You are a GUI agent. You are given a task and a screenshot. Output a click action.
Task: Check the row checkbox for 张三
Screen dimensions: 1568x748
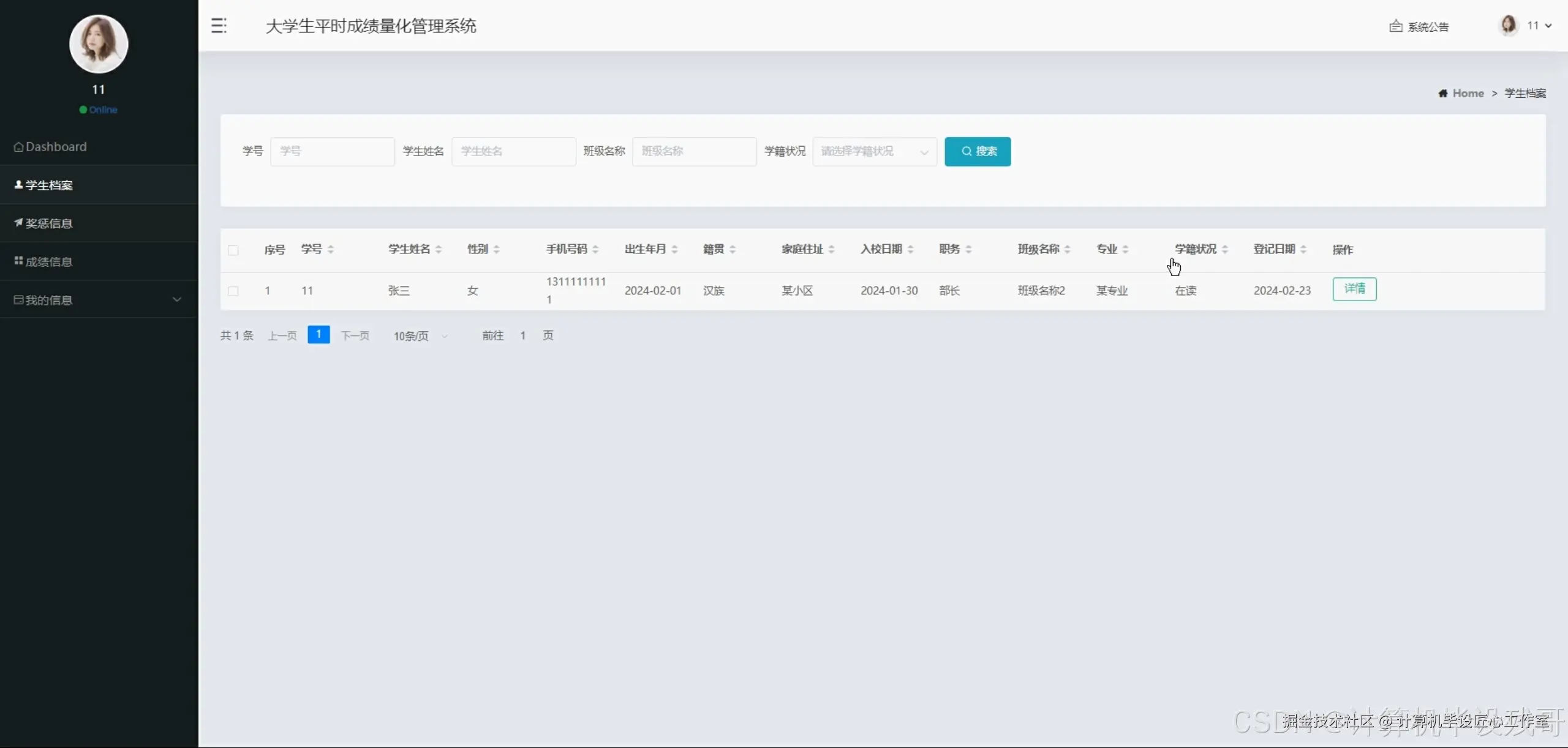[x=233, y=291]
